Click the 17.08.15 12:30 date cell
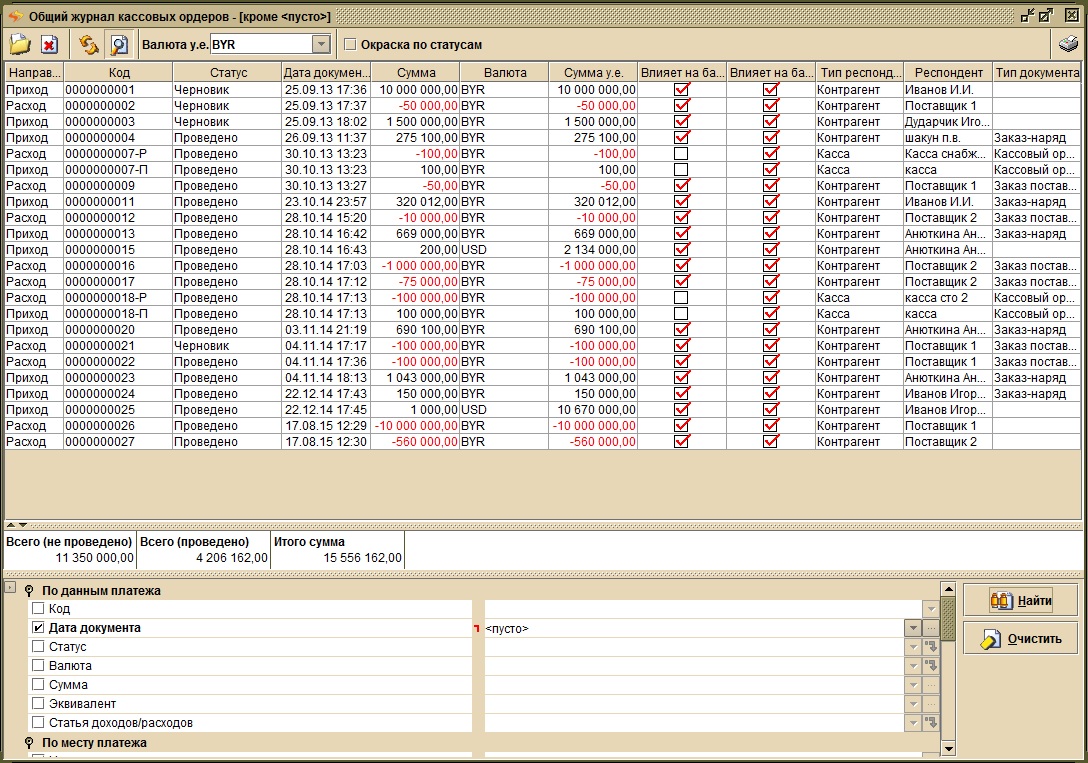The image size is (1088, 763). coord(326,442)
